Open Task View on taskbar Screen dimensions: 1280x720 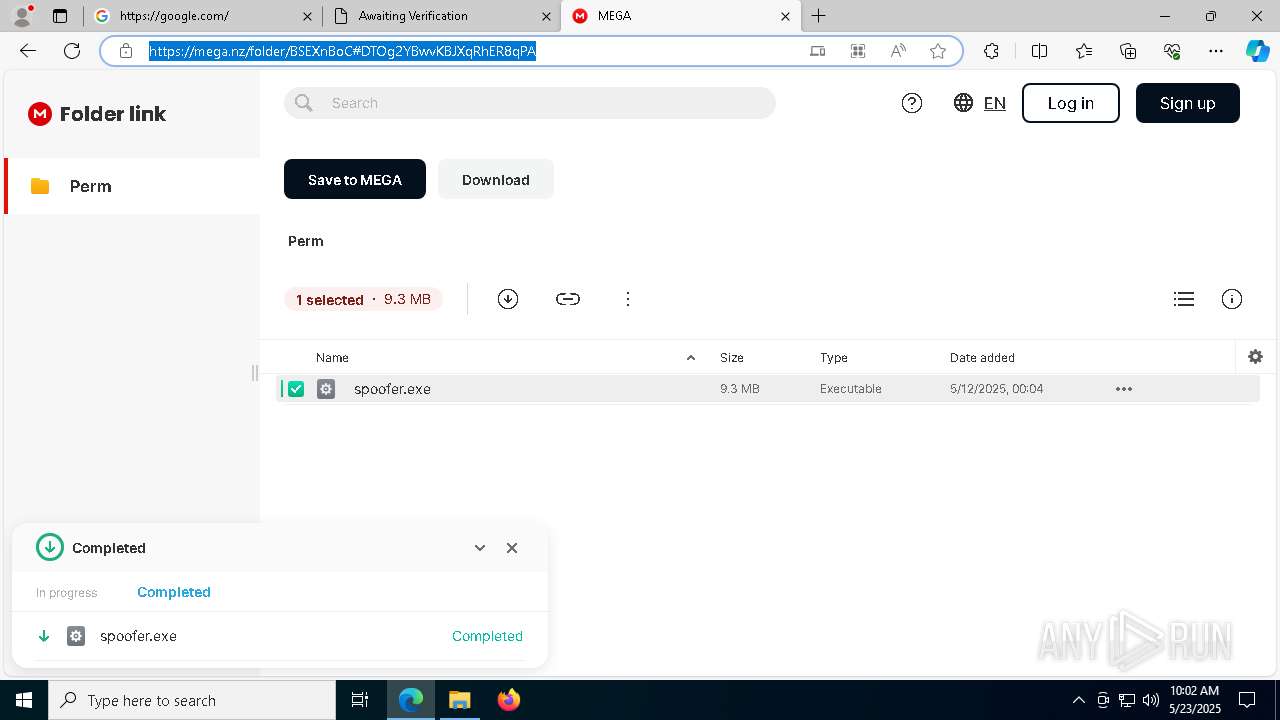[x=360, y=700]
